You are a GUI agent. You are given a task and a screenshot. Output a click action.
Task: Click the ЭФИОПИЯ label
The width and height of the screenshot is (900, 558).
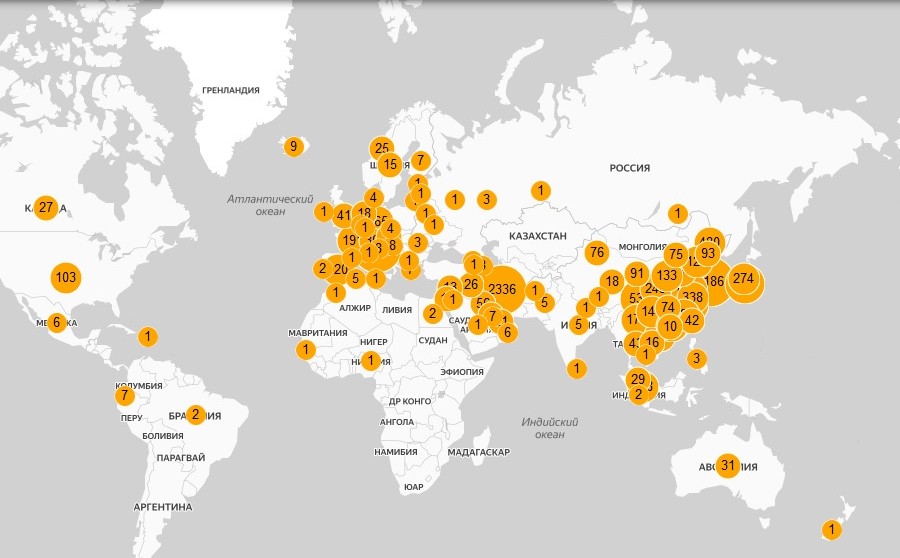click(462, 372)
